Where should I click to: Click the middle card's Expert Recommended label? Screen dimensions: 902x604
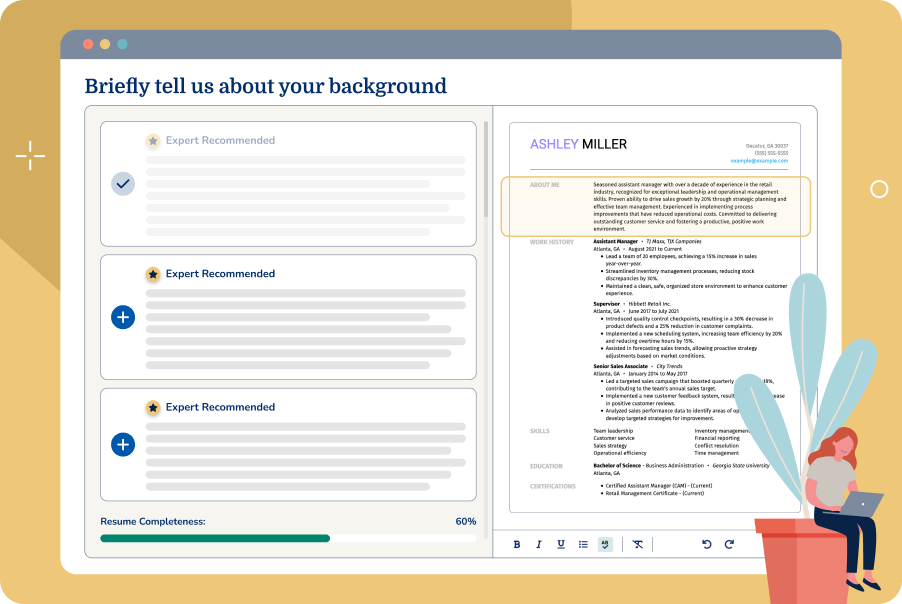(220, 274)
